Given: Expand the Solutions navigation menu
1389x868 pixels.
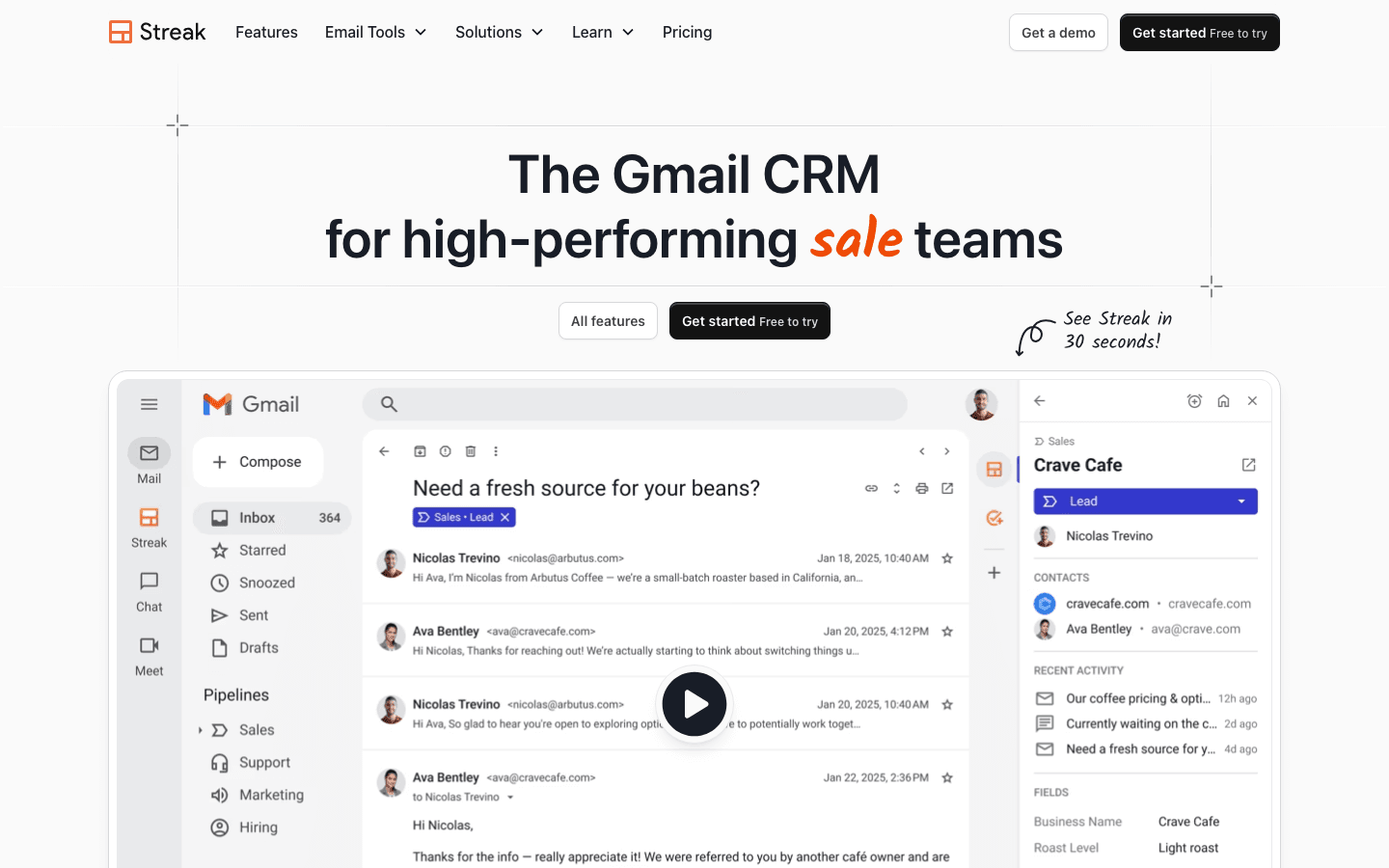Looking at the screenshot, I should coord(499,32).
